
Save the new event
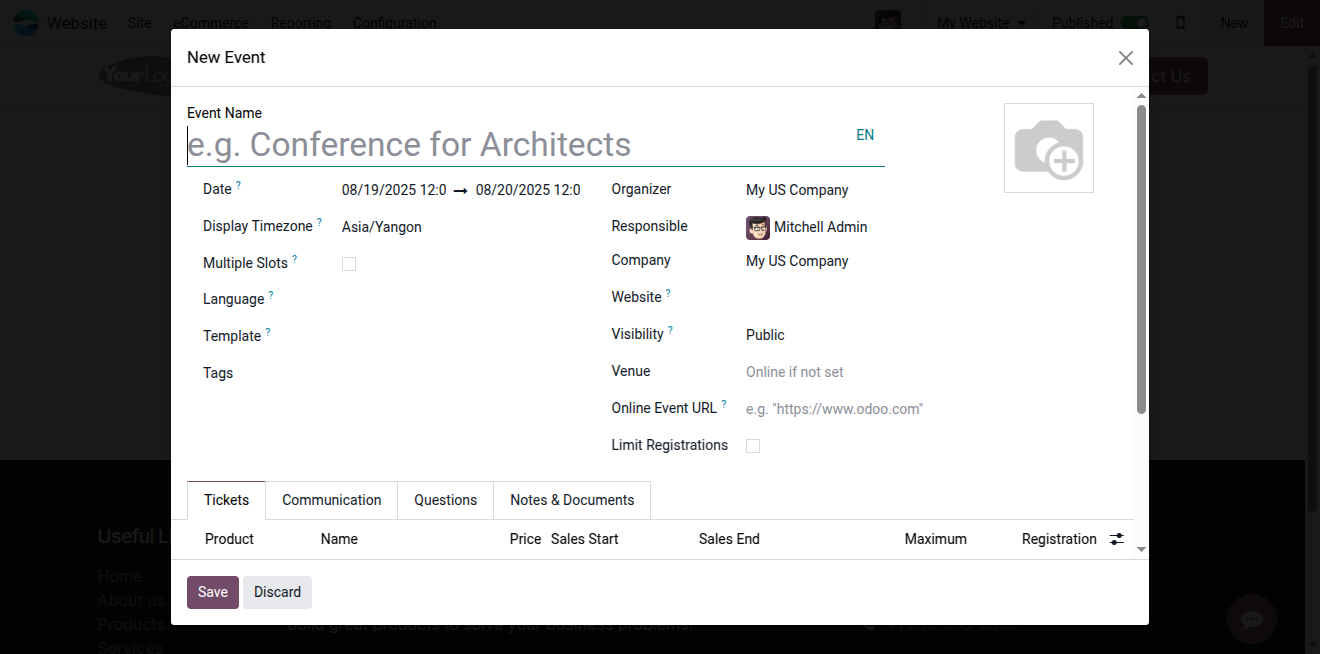click(x=212, y=592)
